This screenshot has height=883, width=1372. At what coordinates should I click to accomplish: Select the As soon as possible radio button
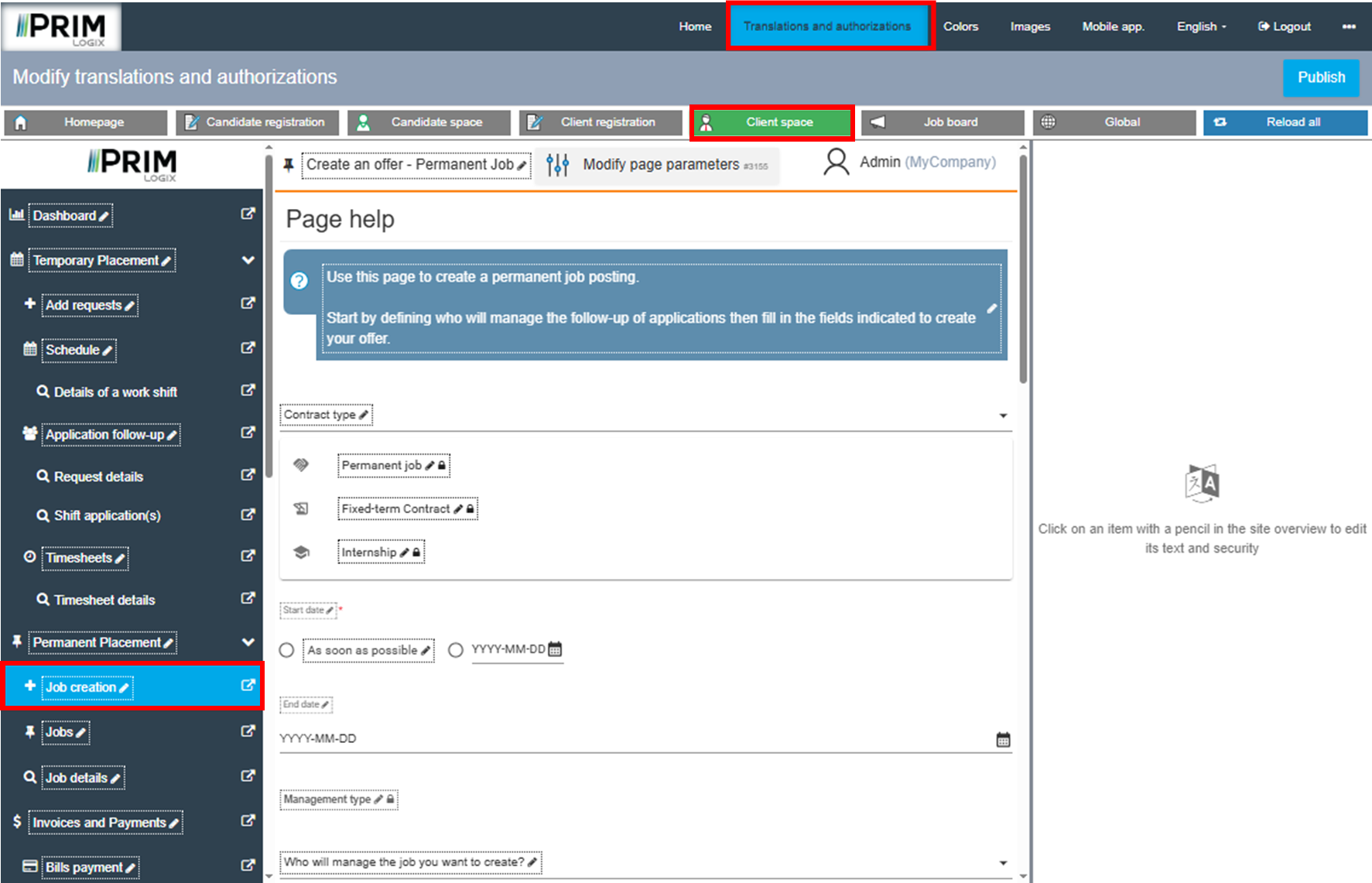[287, 650]
